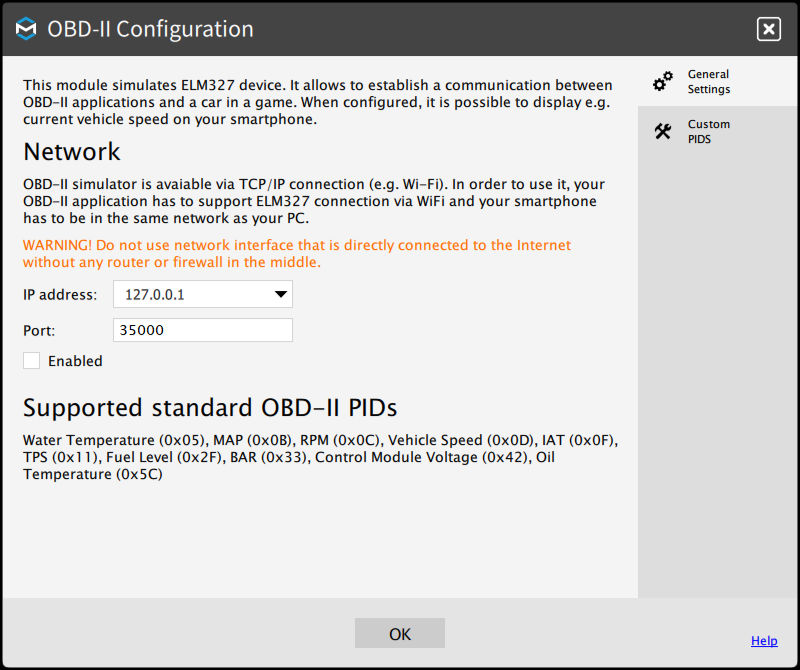Click the 'Port:' label
This screenshot has width=800, height=670.
tap(39, 330)
